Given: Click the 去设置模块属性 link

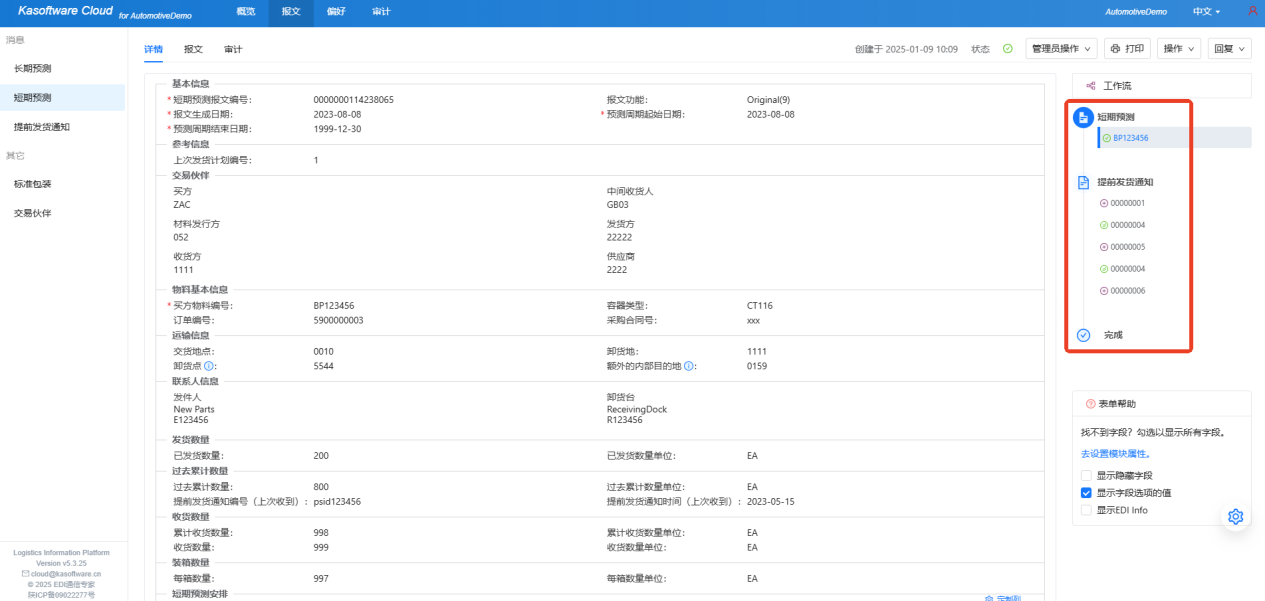Looking at the screenshot, I should [1115, 454].
